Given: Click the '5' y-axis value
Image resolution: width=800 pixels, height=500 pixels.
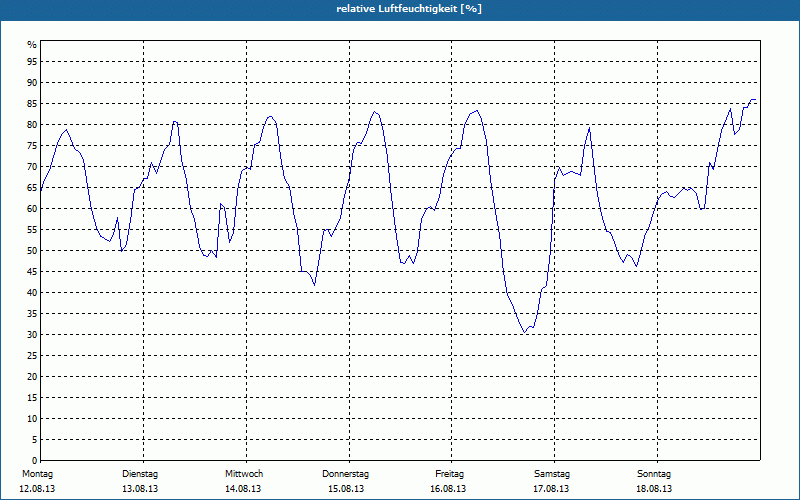Looking at the screenshot, I should 35,440.
